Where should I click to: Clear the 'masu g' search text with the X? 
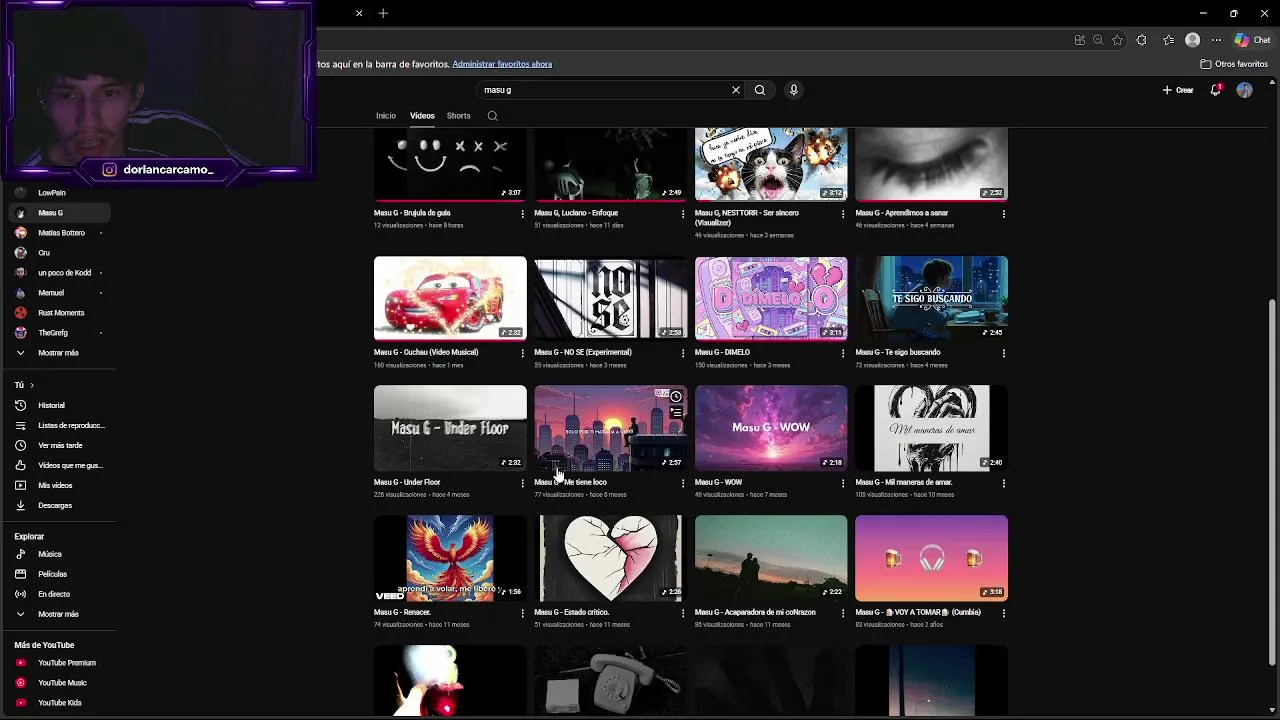tap(736, 90)
